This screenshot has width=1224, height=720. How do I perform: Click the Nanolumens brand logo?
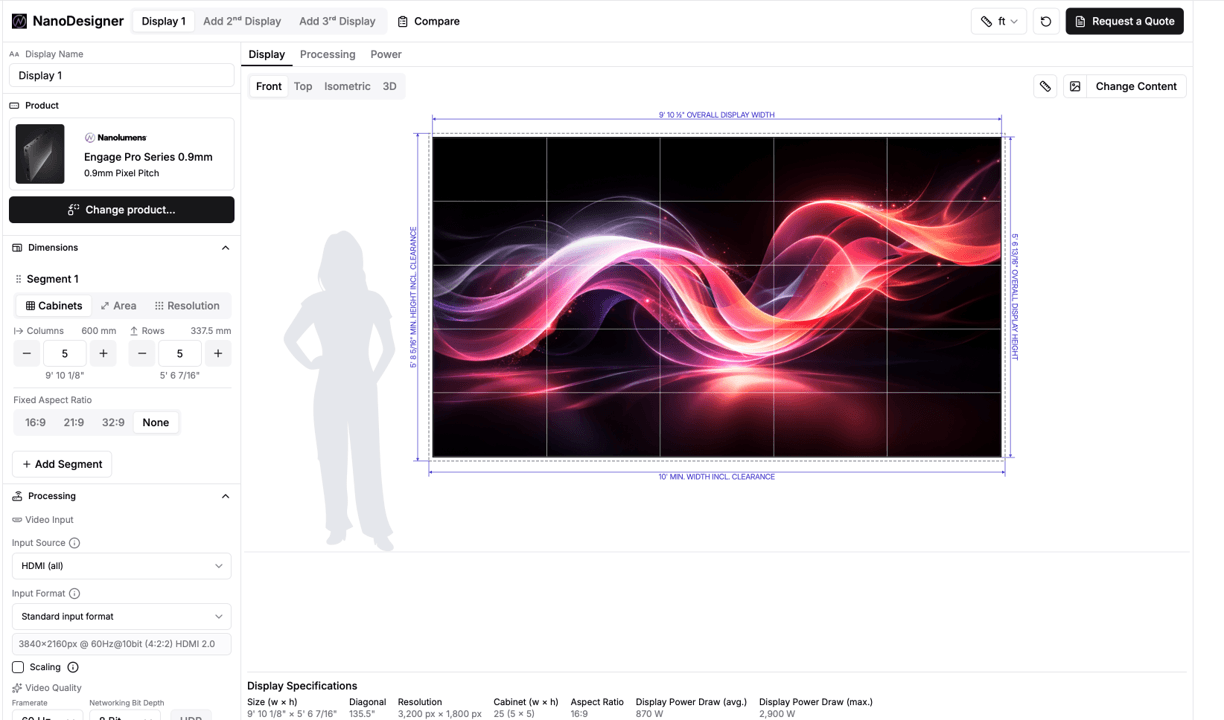pos(115,137)
